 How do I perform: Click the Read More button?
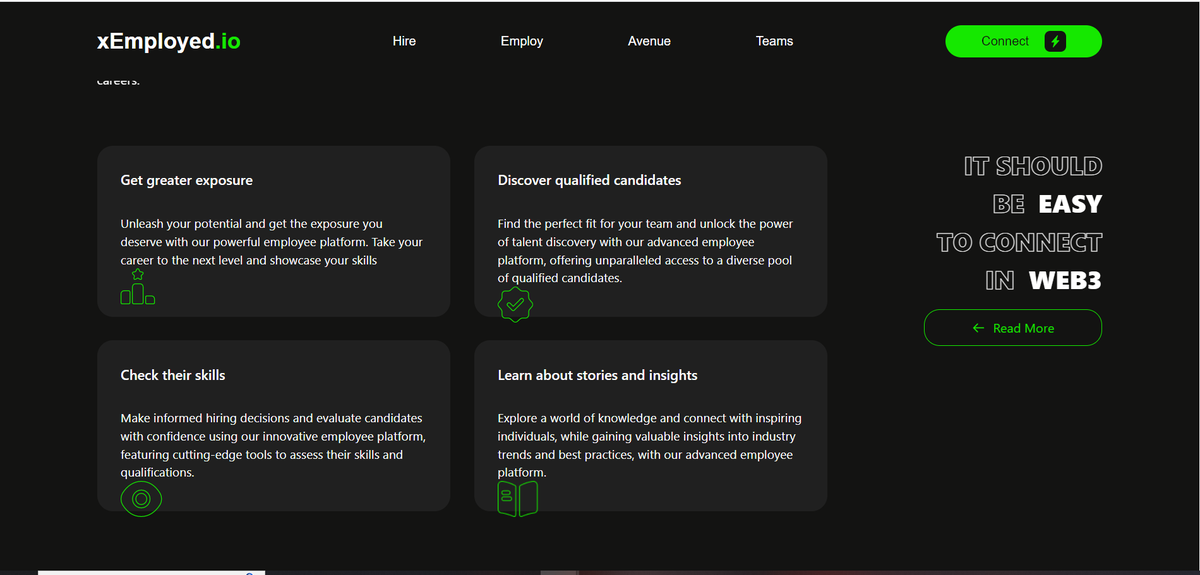[x=1013, y=328]
